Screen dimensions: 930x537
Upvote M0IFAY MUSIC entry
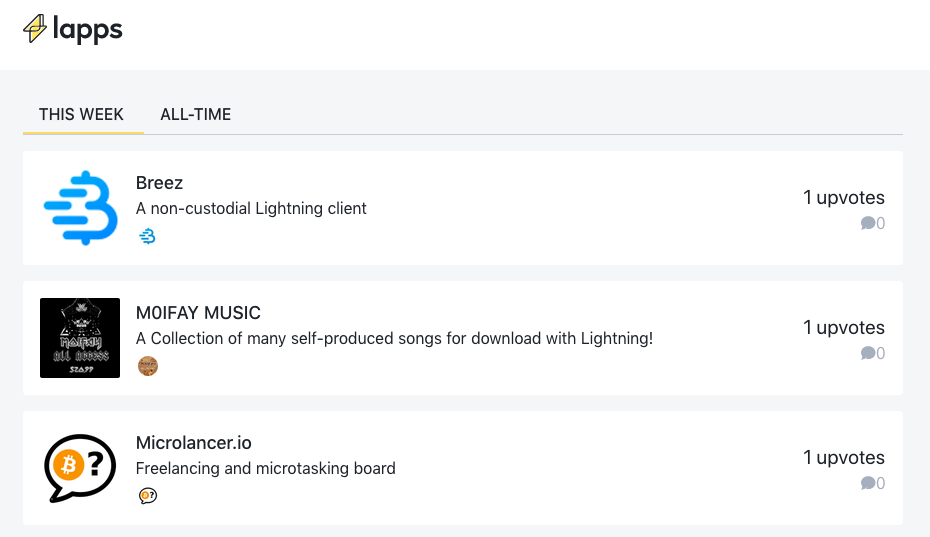click(x=843, y=328)
